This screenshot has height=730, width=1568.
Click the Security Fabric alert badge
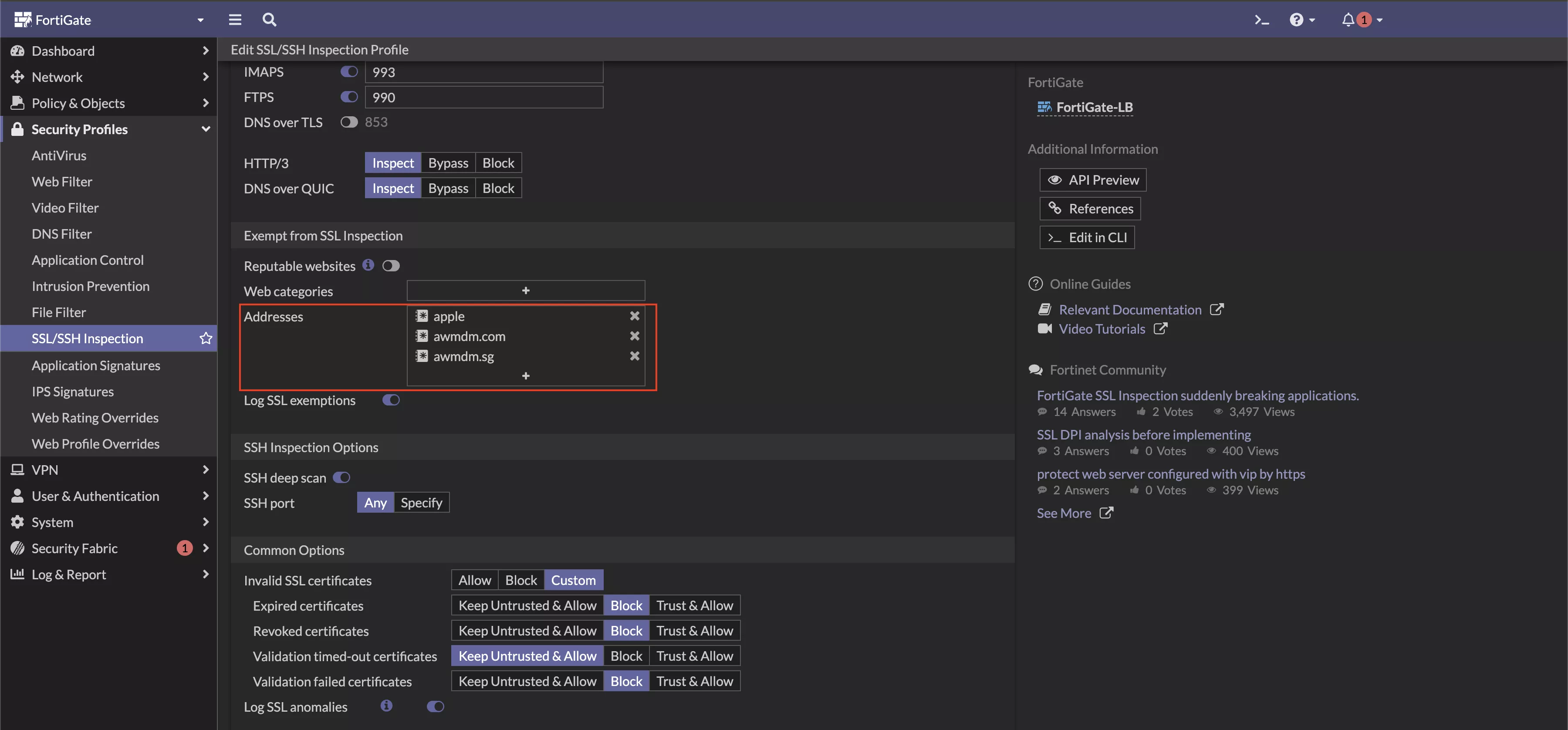pos(184,548)
